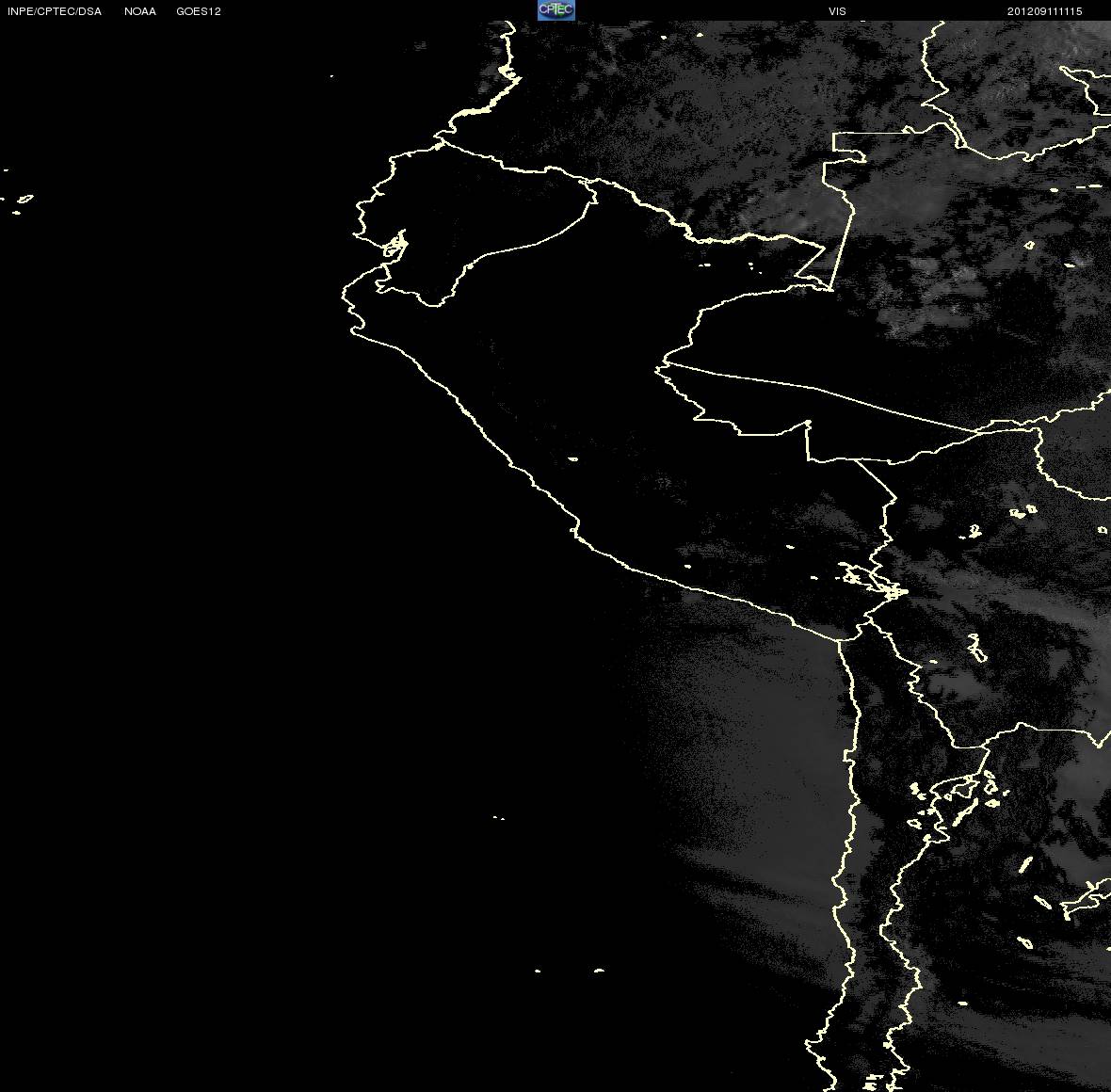Click the GOES12 satellite label
Viewport: 1111px width, 1092px height.
tap(199, 11)
